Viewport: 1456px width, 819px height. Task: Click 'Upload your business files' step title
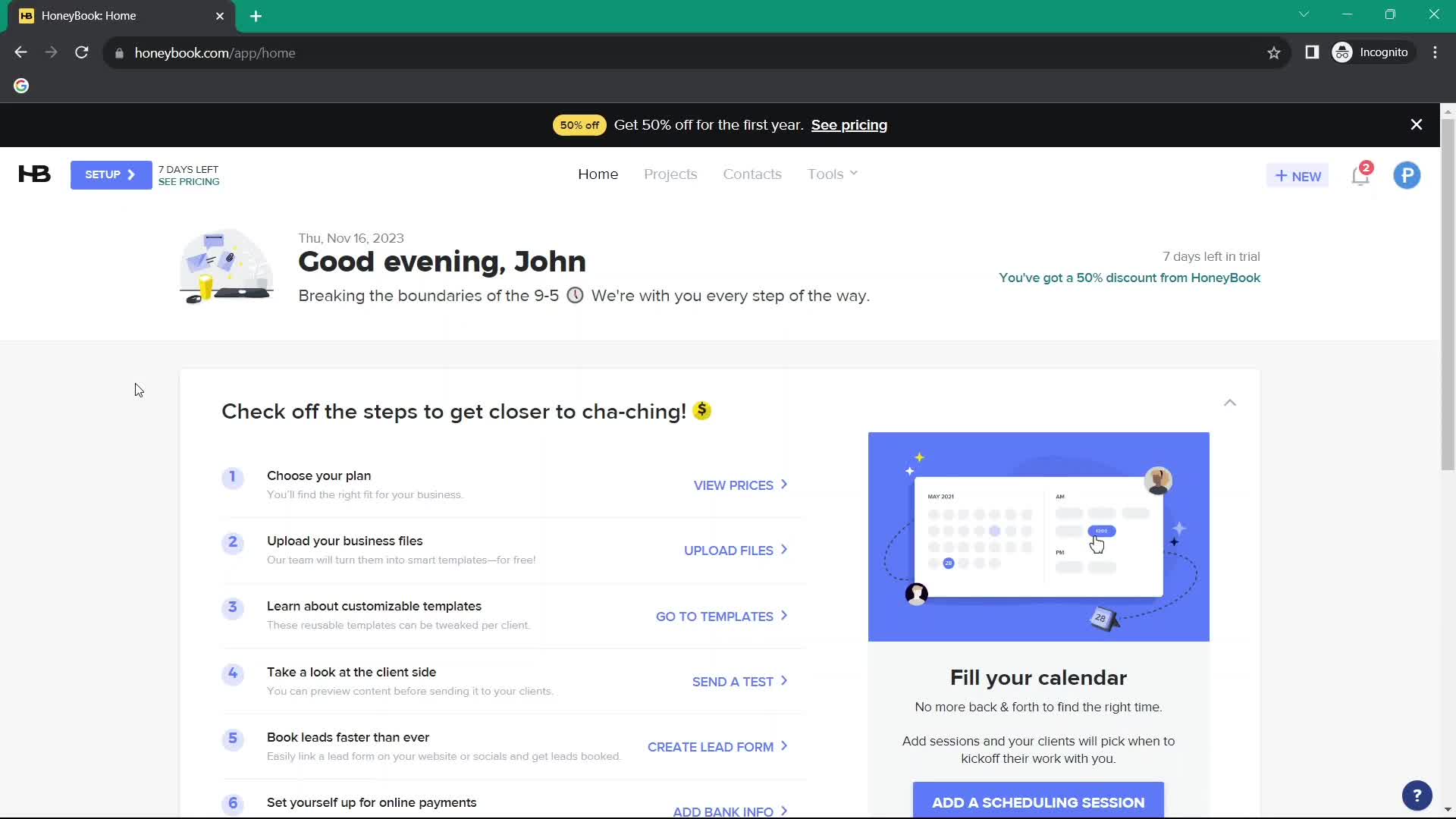point(344,541)
